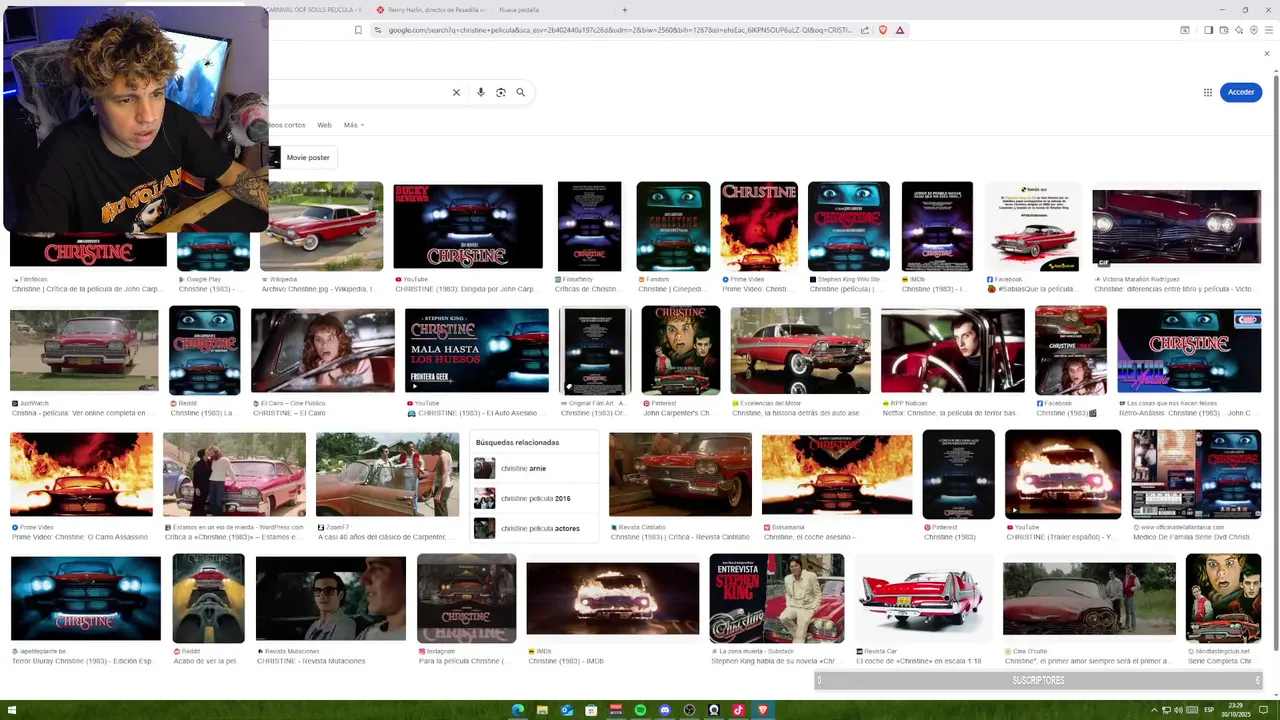Open the pink music app taskbar icon
Screen dimensions: 1280x720
[x=738, y=710]
